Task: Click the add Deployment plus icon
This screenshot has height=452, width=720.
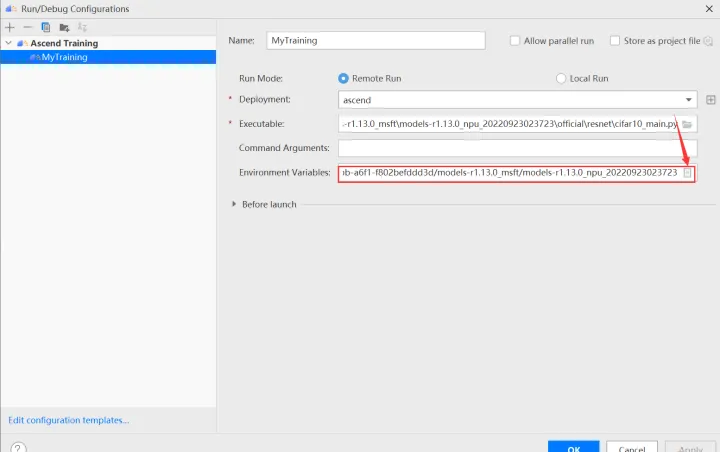Action: tap(711, 100)
